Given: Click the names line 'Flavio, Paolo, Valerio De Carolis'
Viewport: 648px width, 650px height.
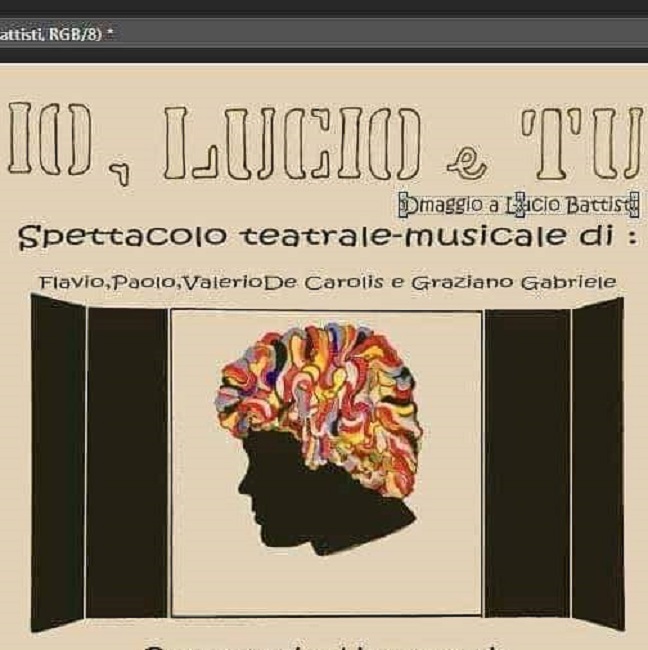Looking at the screenshot, I should tap(210, 283).
